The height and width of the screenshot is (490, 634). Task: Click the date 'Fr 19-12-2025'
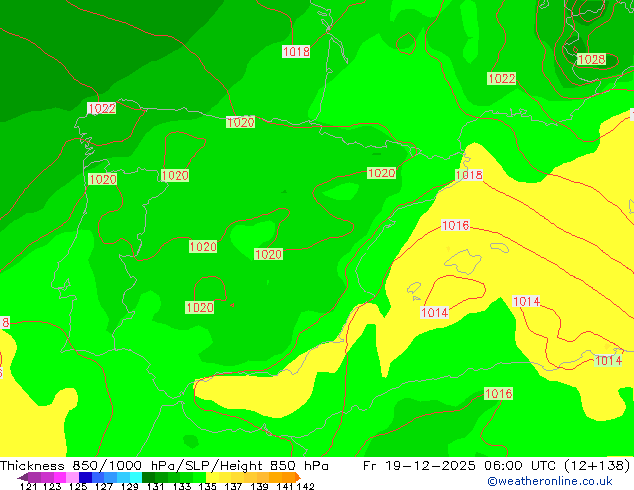pos(419,465)
